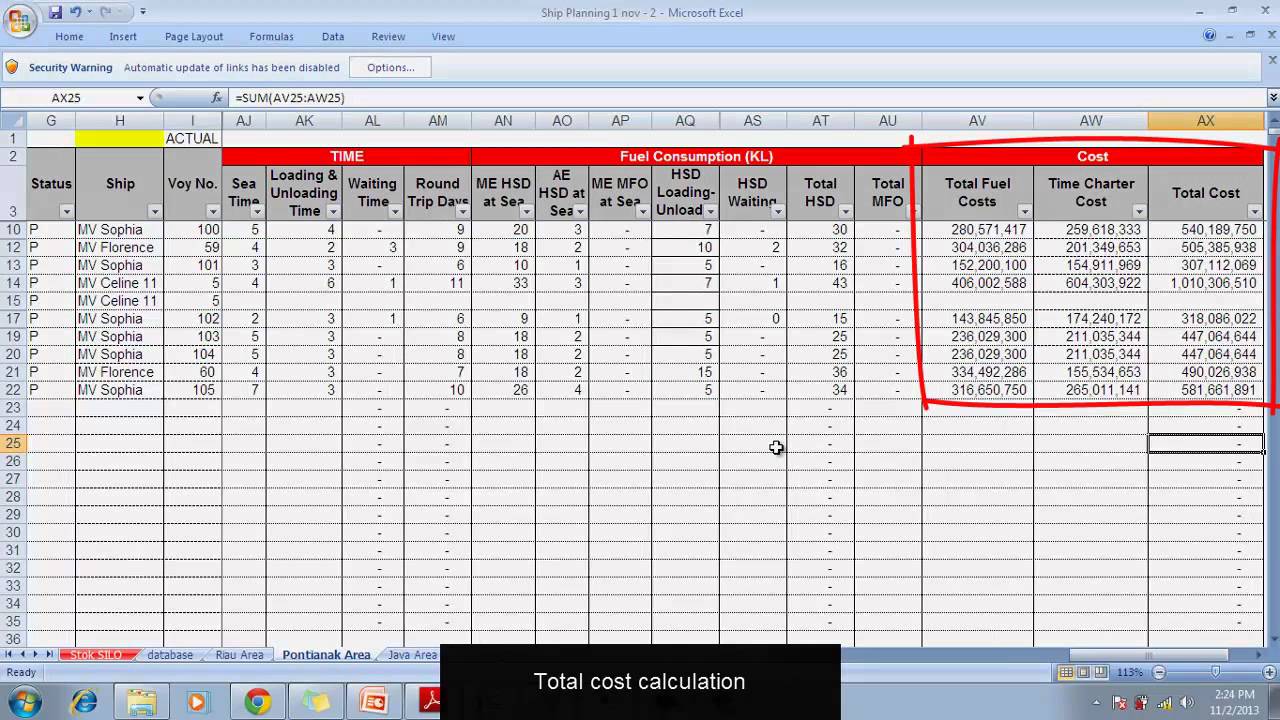Switch to Page Break Preview button
Screen dimensions: 1280x720
click(x=1101, y=672)
